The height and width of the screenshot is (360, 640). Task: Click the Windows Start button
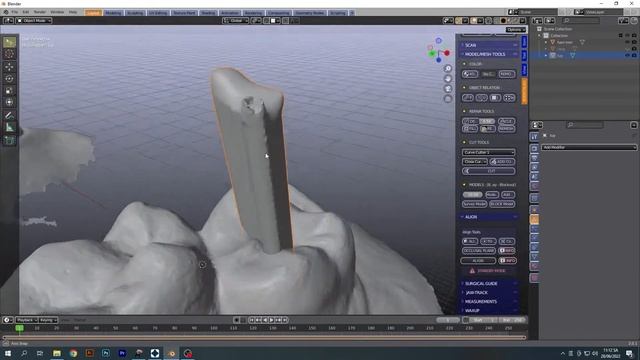(x=8, y=353)
